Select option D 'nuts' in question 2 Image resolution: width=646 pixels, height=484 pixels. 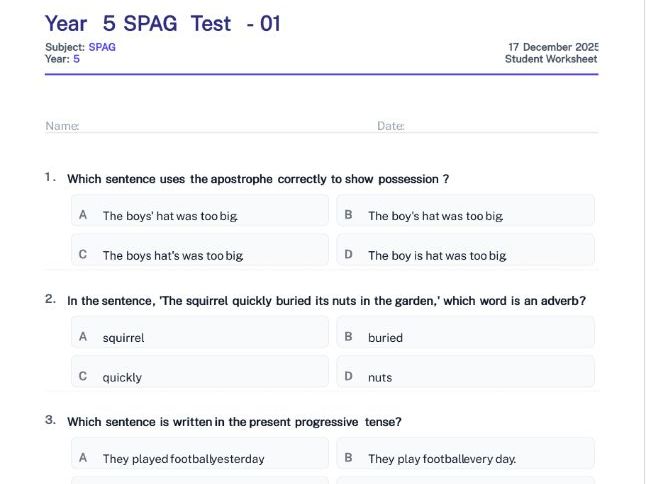465,377
